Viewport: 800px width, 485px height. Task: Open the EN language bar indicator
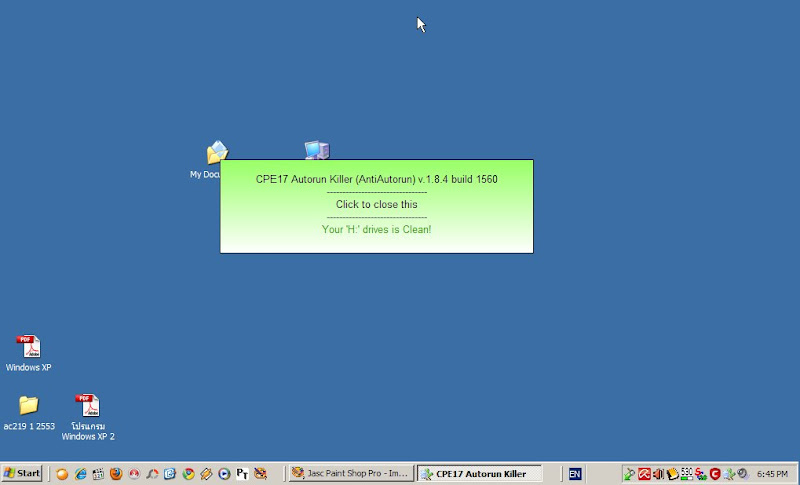(574, 474)
